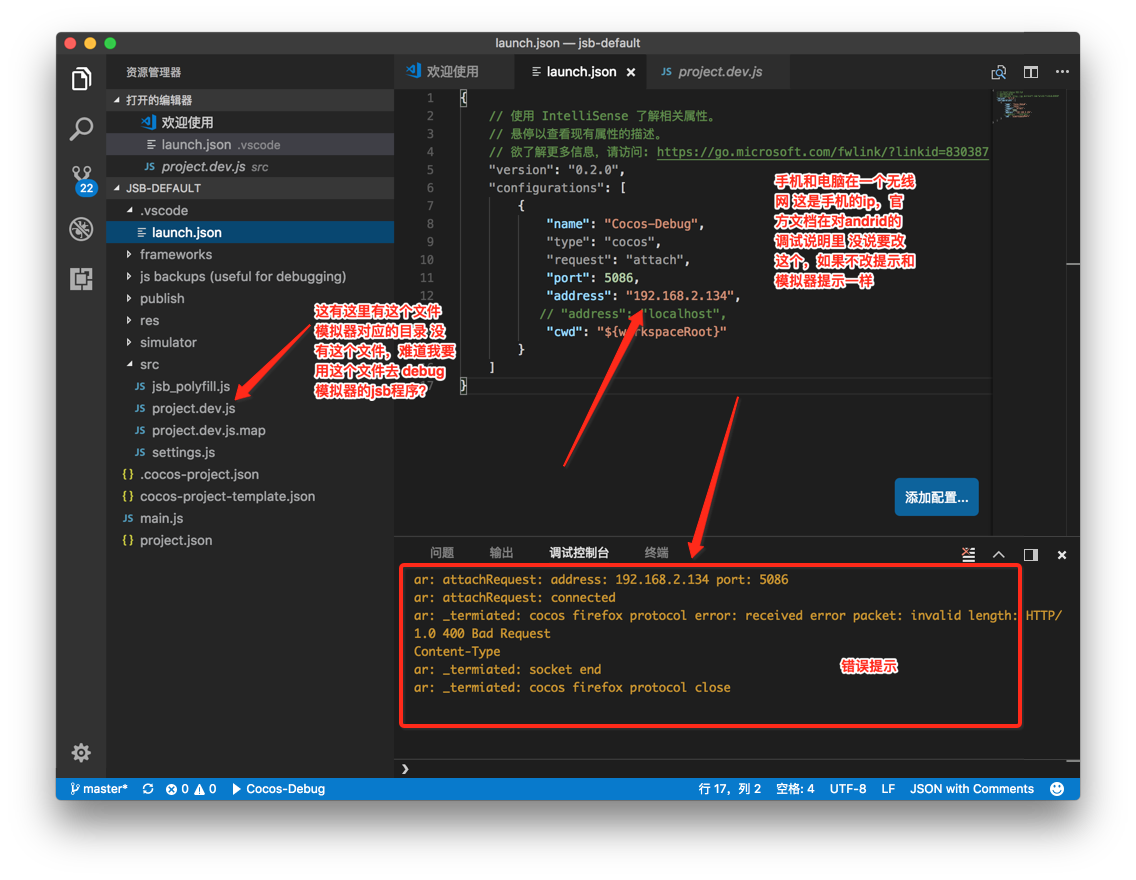The image size is (1136, 880).
Task: Open the editor more actions ellipsis
Action: click(x=1062, y=72)
